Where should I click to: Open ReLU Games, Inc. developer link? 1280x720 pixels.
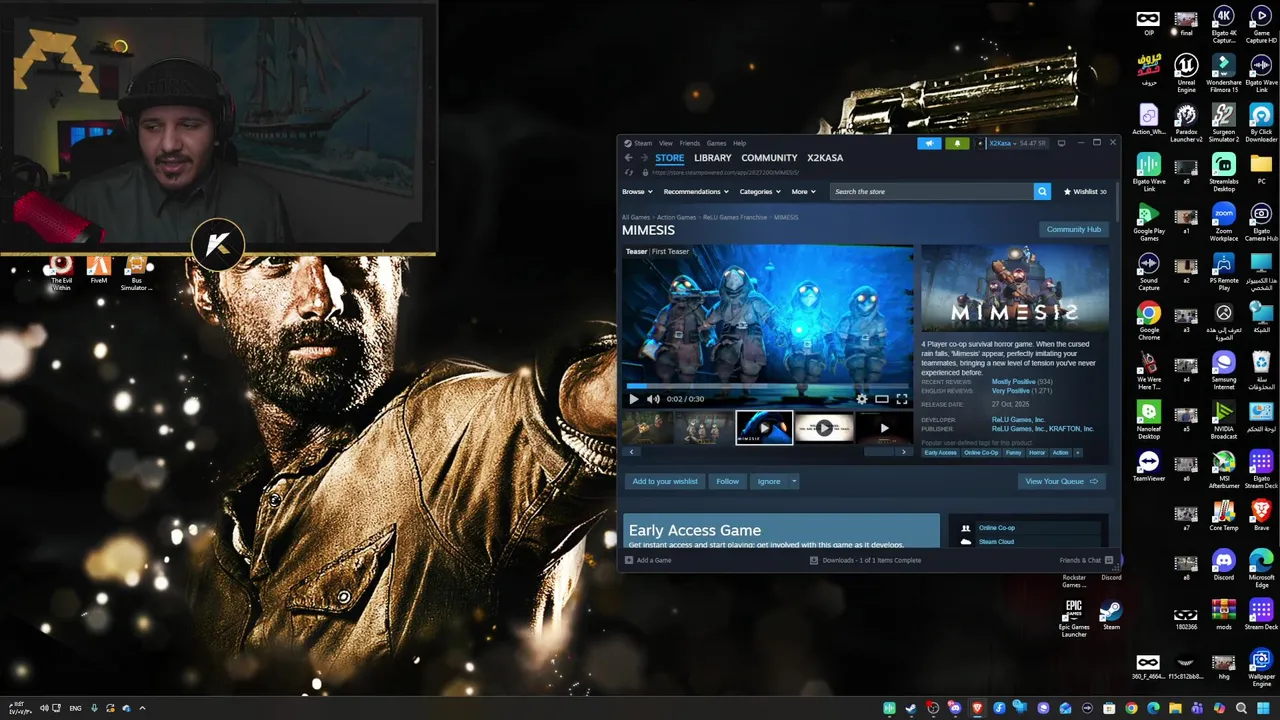(x=1018, y=420)
